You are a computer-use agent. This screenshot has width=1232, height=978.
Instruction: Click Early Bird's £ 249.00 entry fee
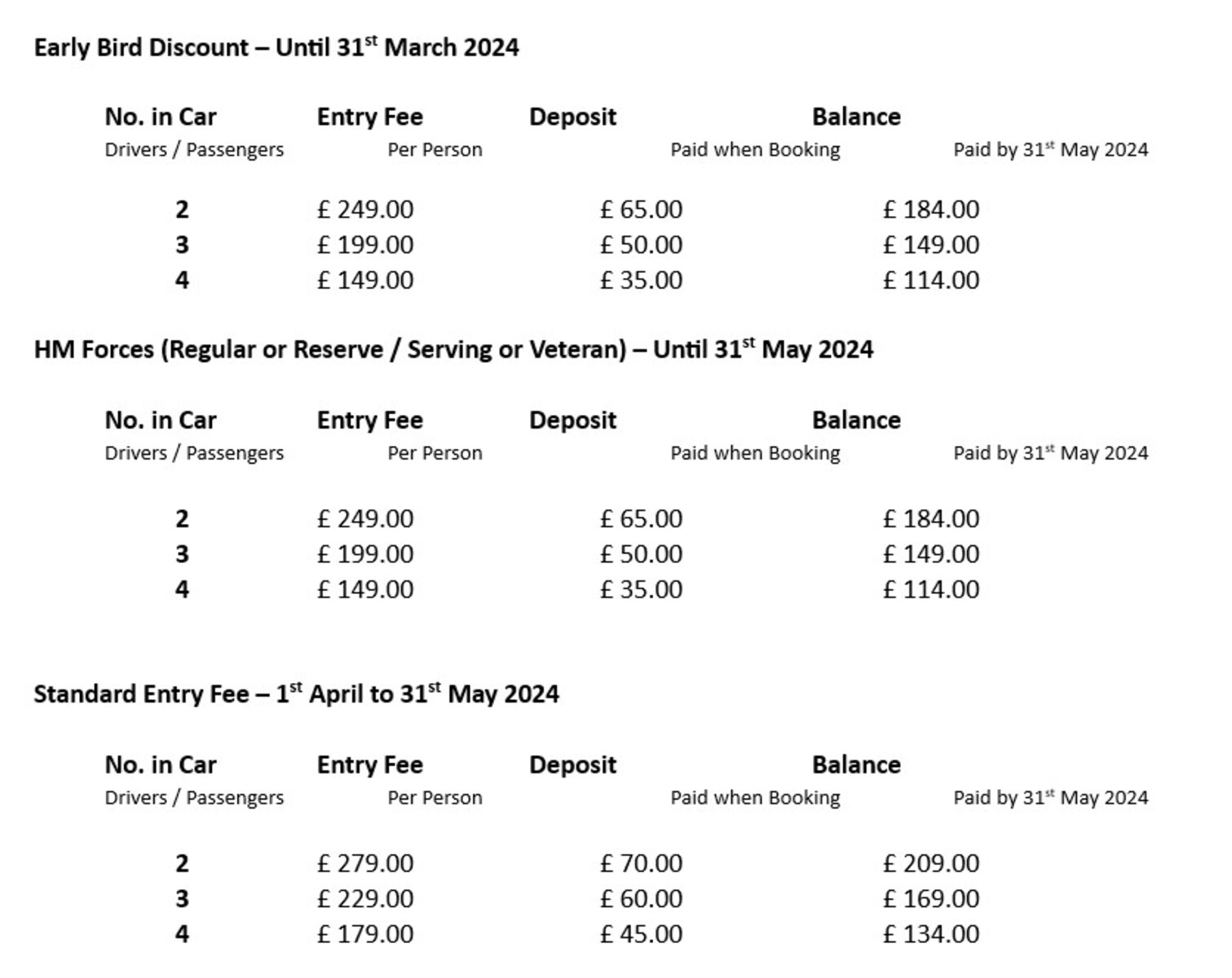tap(365, 209)
